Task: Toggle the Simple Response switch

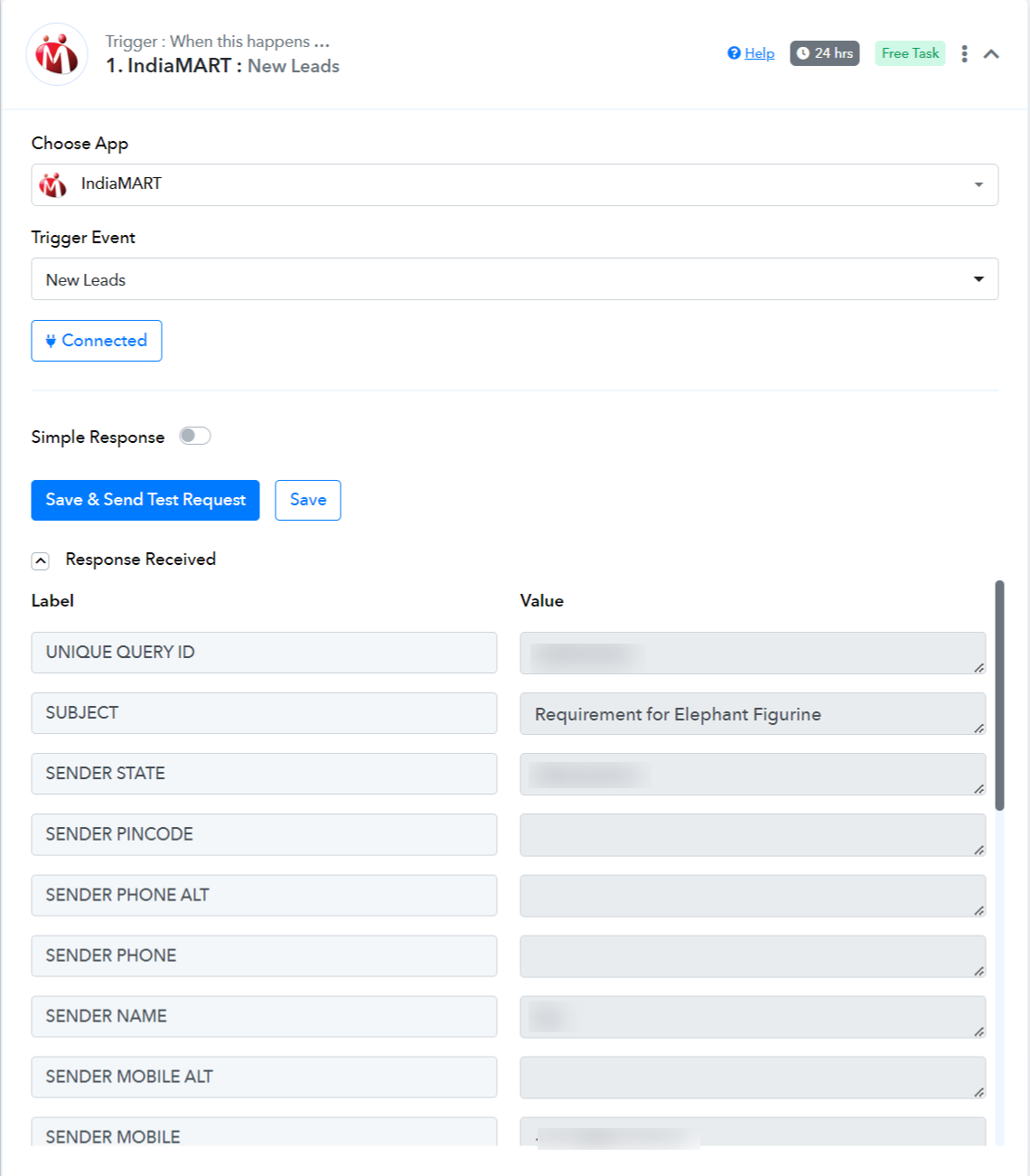Action: click(195, 437)
